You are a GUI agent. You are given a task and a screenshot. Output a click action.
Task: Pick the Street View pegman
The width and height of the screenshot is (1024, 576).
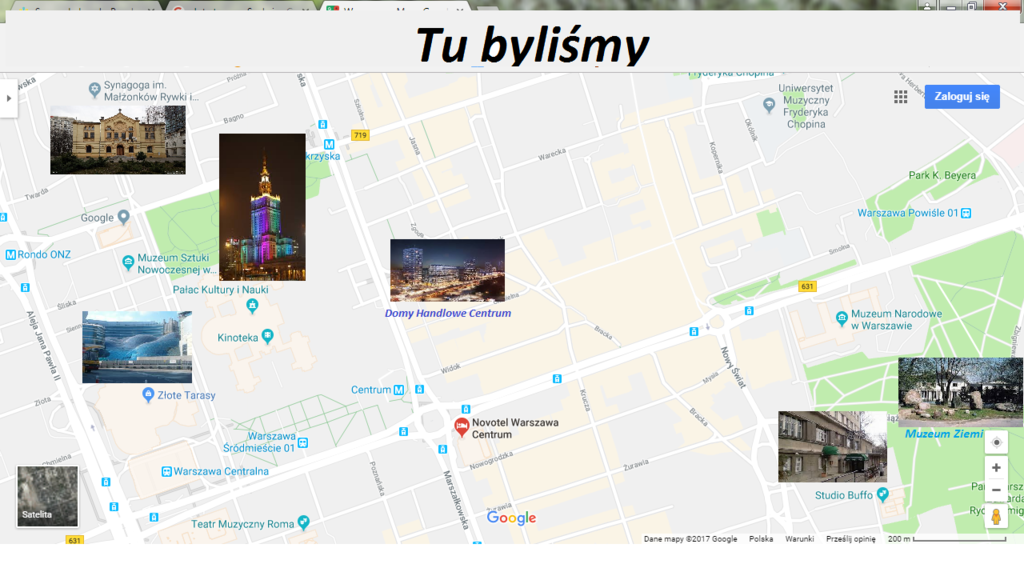click(996, 516)
